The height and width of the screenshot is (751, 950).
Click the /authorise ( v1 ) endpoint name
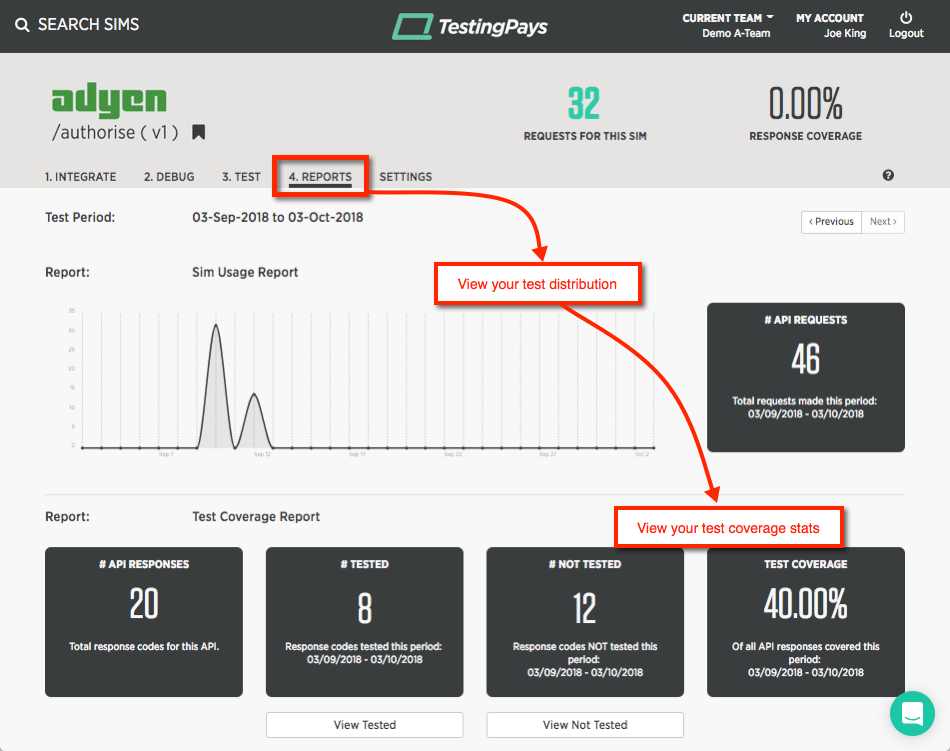click(x=115, y=133)
